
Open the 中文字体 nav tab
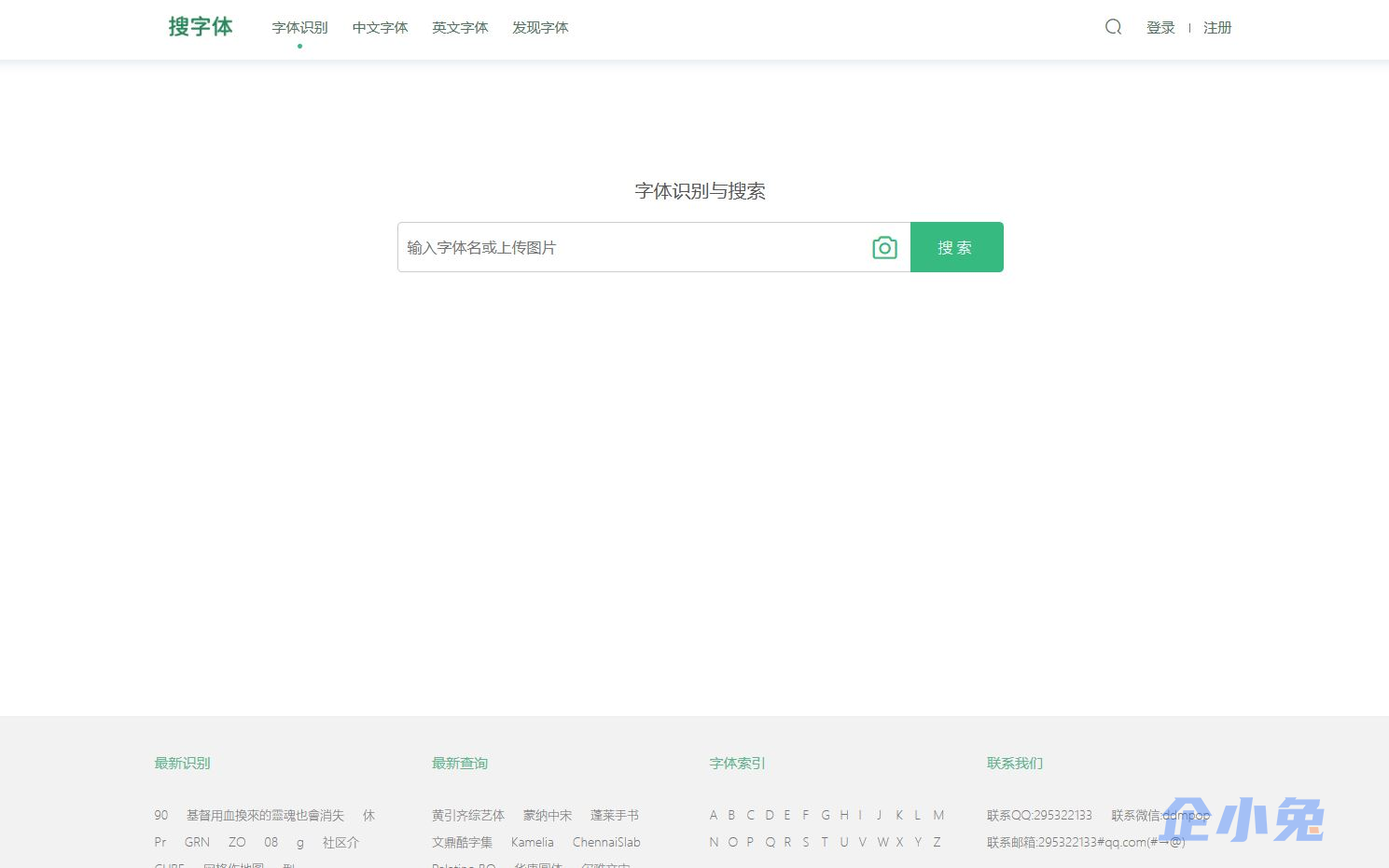click(x=380, y=28)
